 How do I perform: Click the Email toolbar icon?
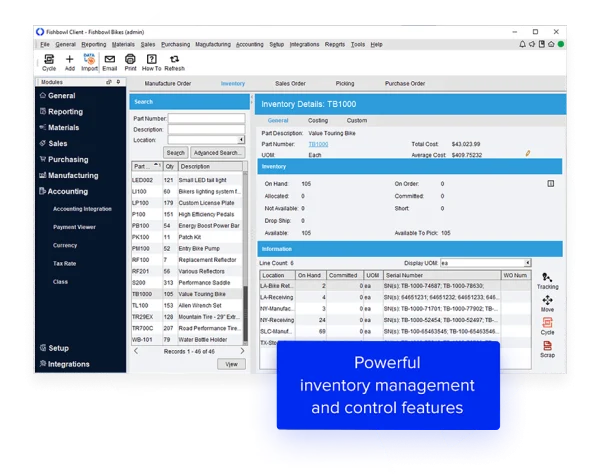[x=109, y=62]
